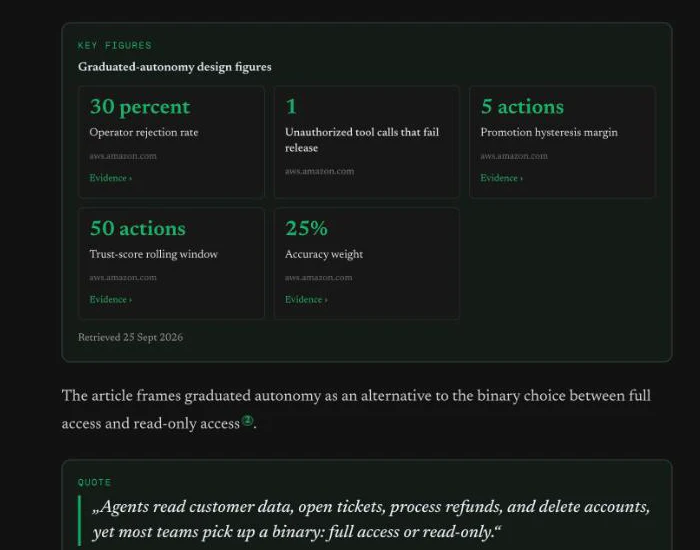Click Trust-score rolling window label

tap(154, 254)
